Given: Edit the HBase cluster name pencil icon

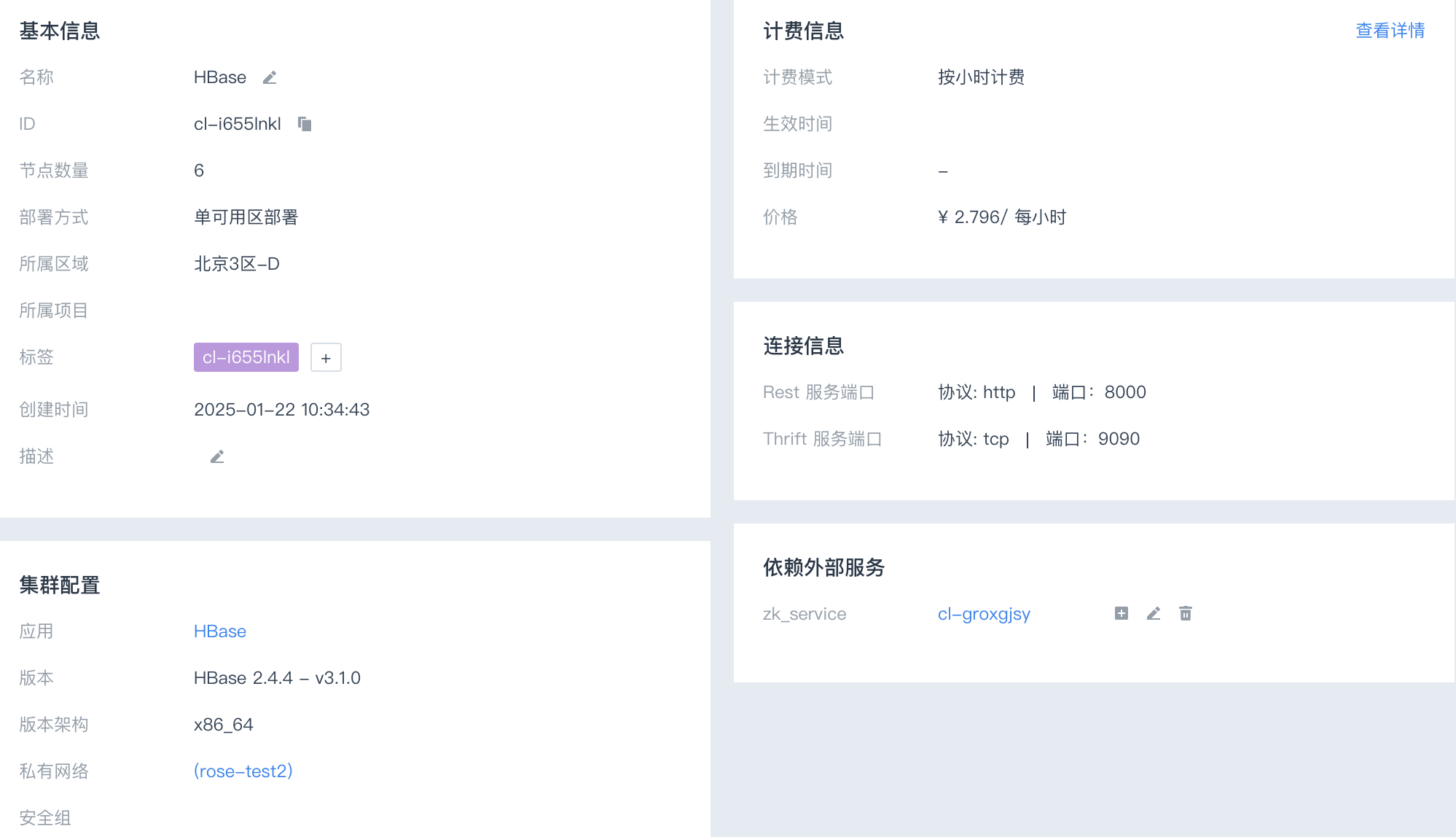Looking at the screenshot, I should tap(270, 77).
